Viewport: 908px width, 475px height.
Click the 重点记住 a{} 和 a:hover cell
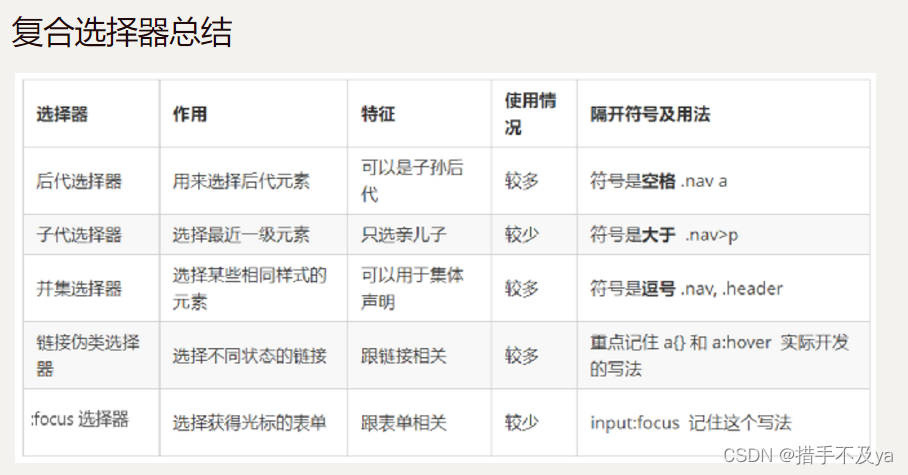(723, 355)
